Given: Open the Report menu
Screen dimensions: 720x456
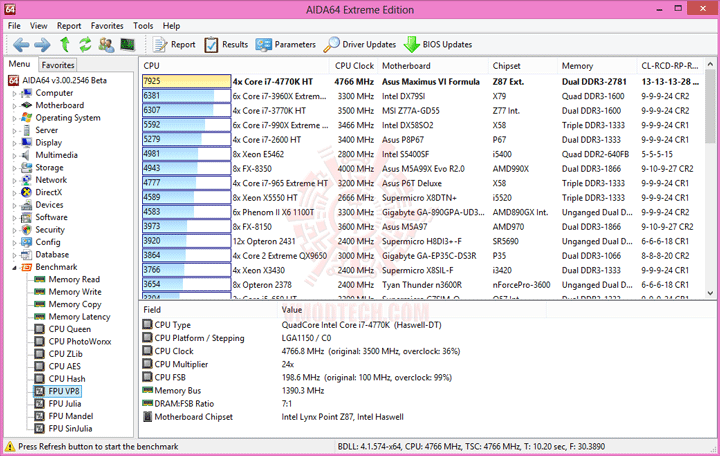Looking at the screenshot, I should click(69, 26).
